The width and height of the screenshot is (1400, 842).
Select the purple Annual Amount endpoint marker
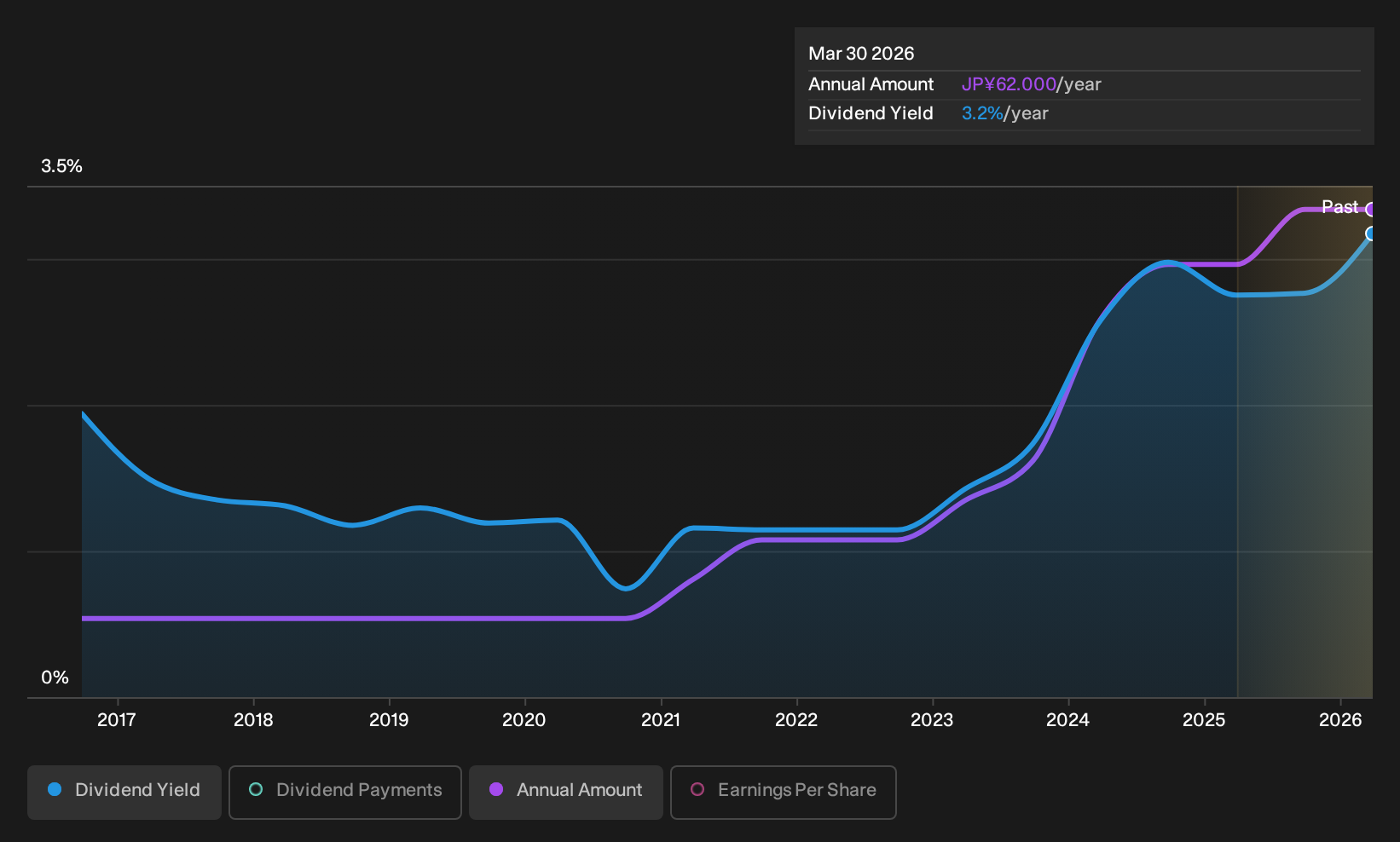[x=1371, y=210]
